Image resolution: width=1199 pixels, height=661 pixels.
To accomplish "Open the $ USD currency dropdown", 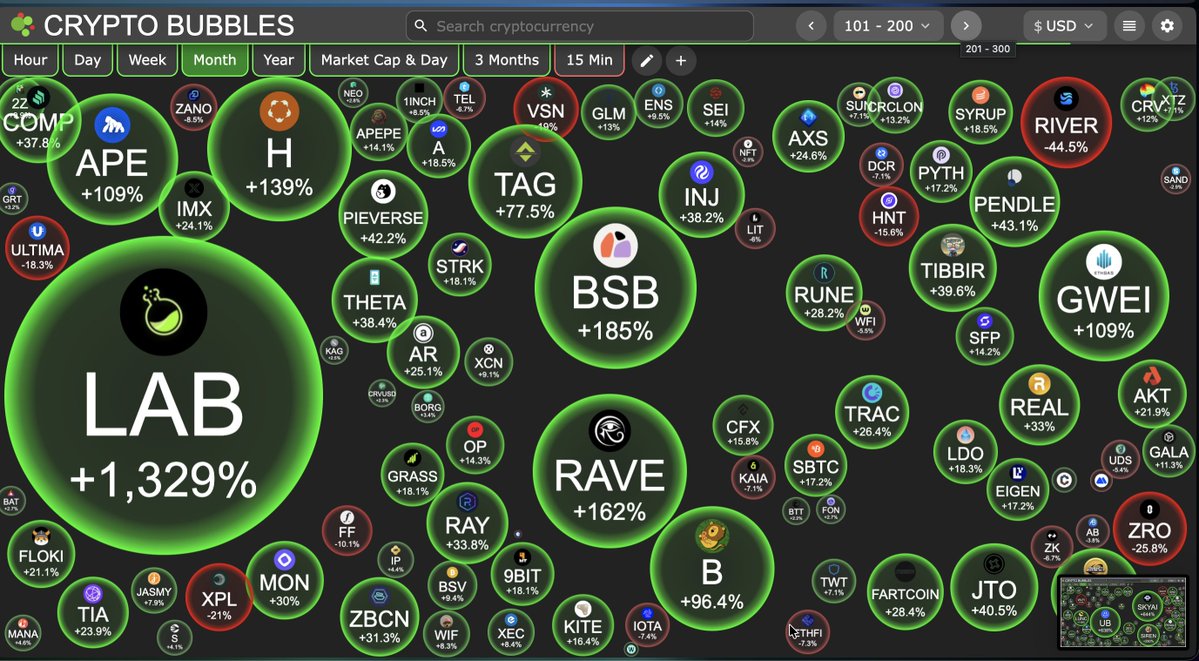I will [1064, 26].
